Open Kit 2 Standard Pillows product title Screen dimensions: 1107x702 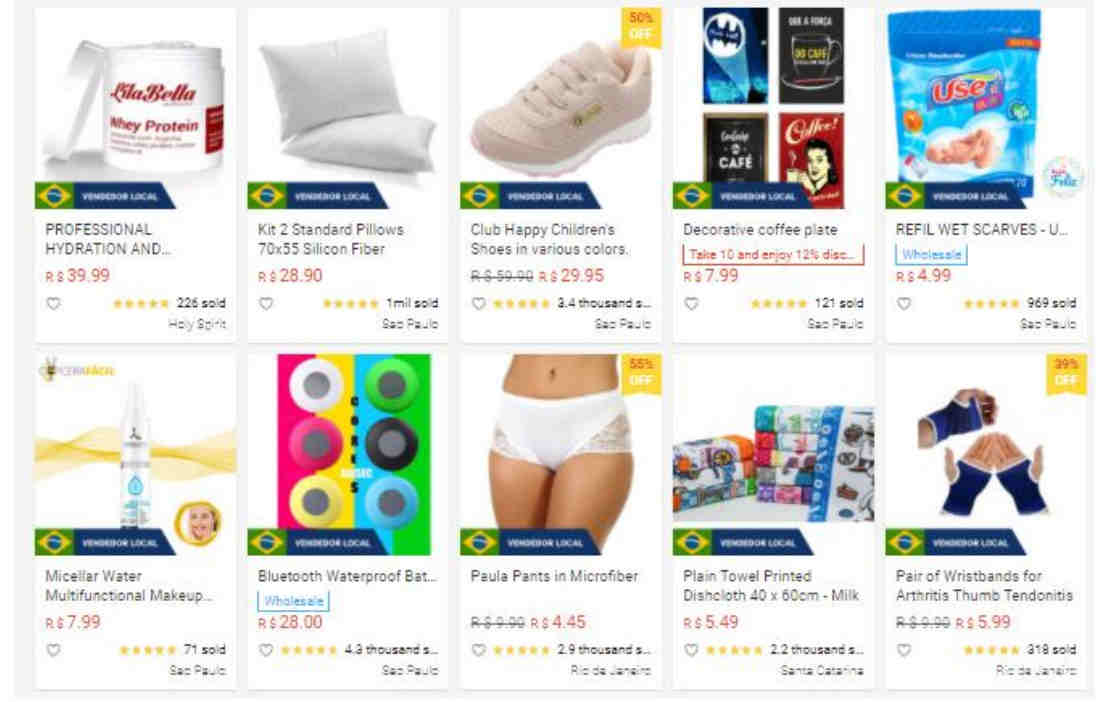331,239
